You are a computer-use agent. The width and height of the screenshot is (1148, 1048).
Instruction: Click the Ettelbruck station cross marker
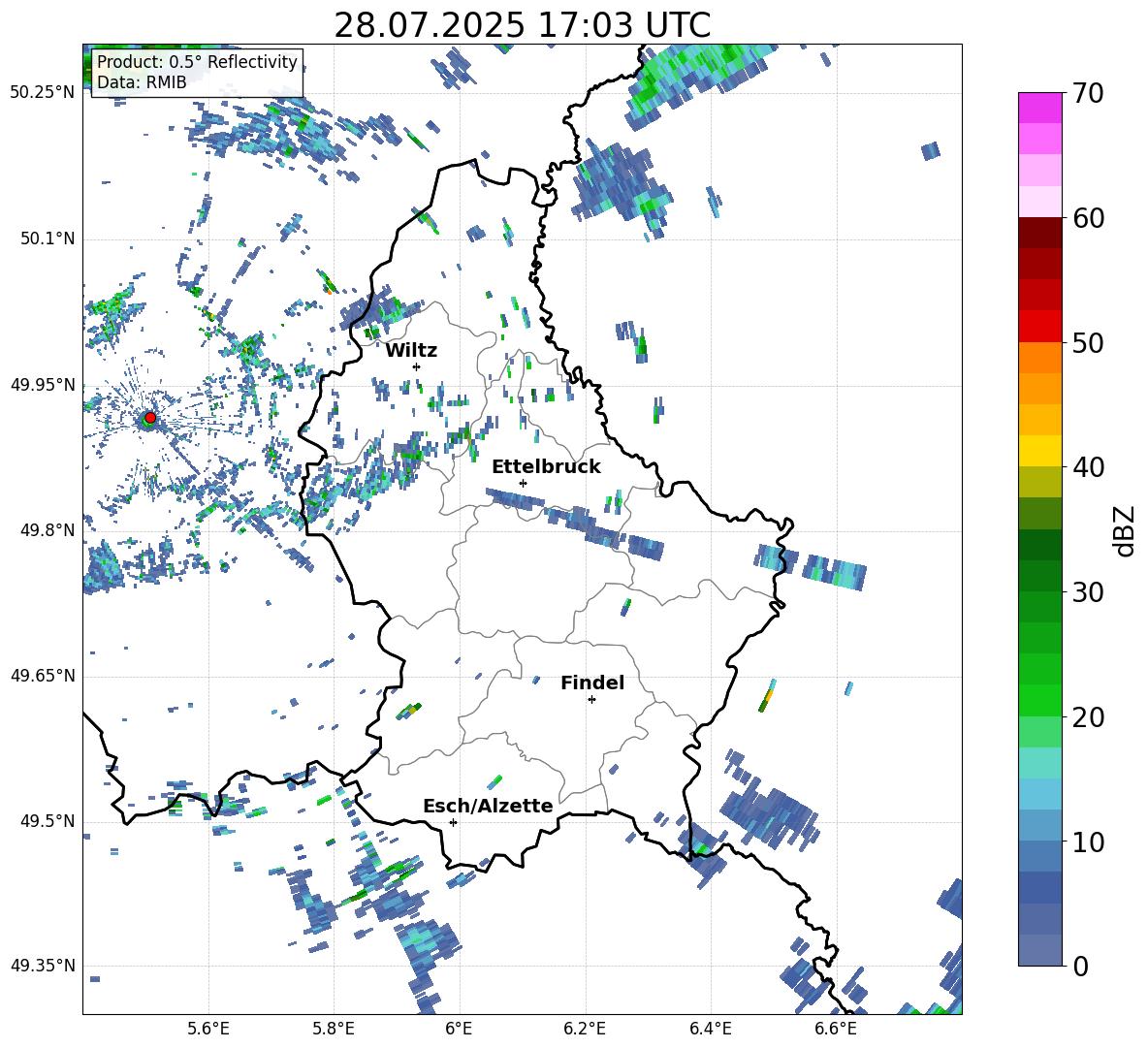click(523, 483)
